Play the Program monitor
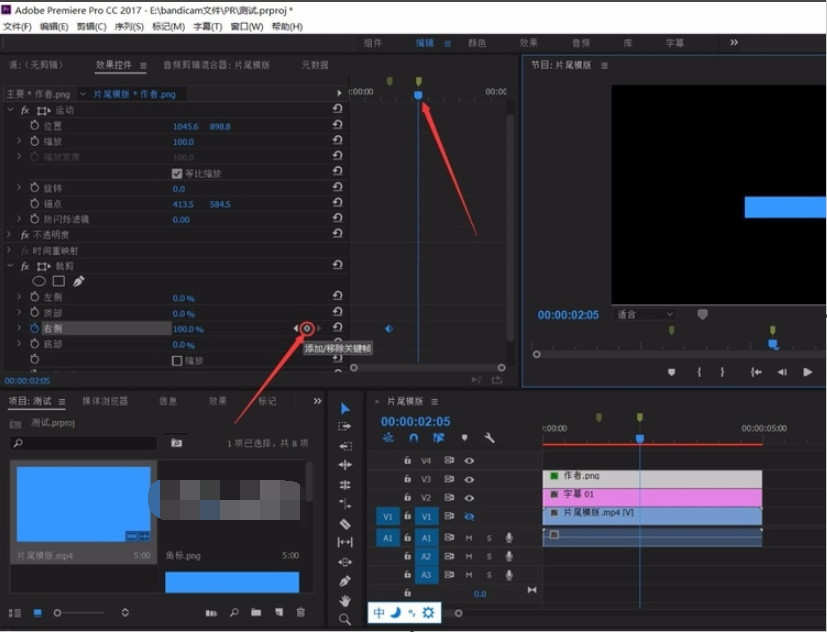Viewport: 827px width, 632px height. 807,372
